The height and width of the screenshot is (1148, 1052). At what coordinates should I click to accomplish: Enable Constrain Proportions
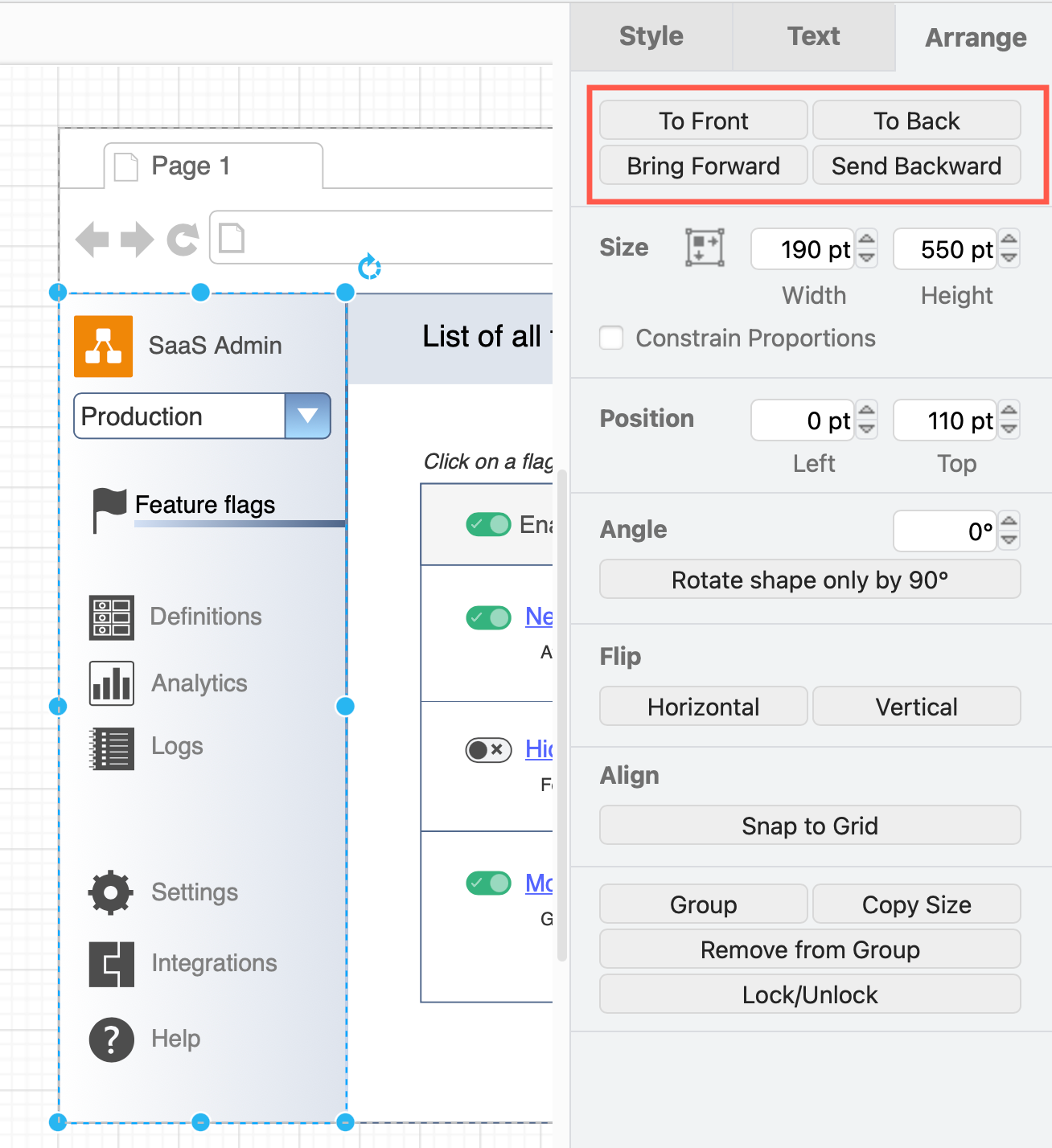pyautogui.click(x=611, y=338)
